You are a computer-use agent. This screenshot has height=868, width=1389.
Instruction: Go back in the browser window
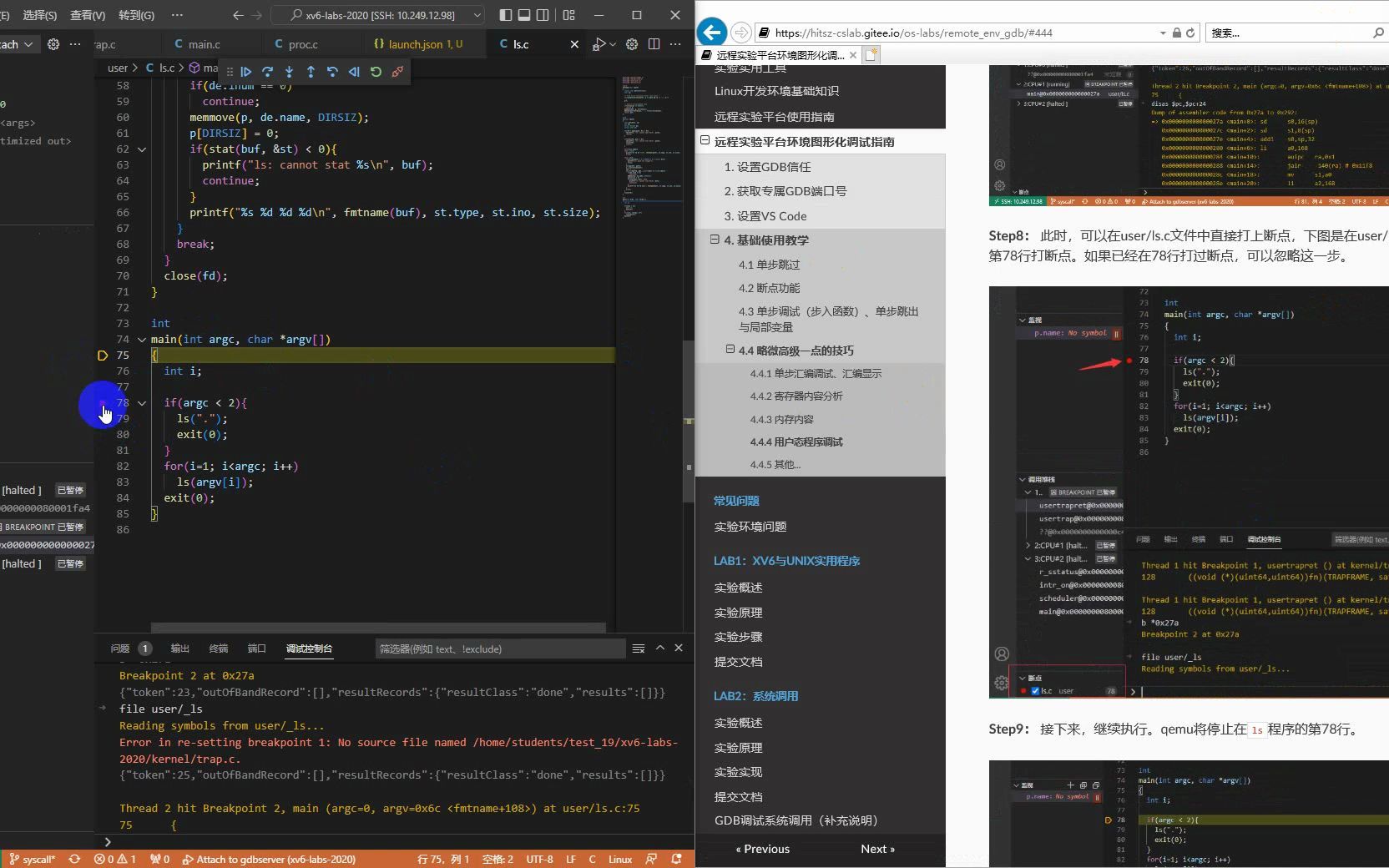[711, 33]
